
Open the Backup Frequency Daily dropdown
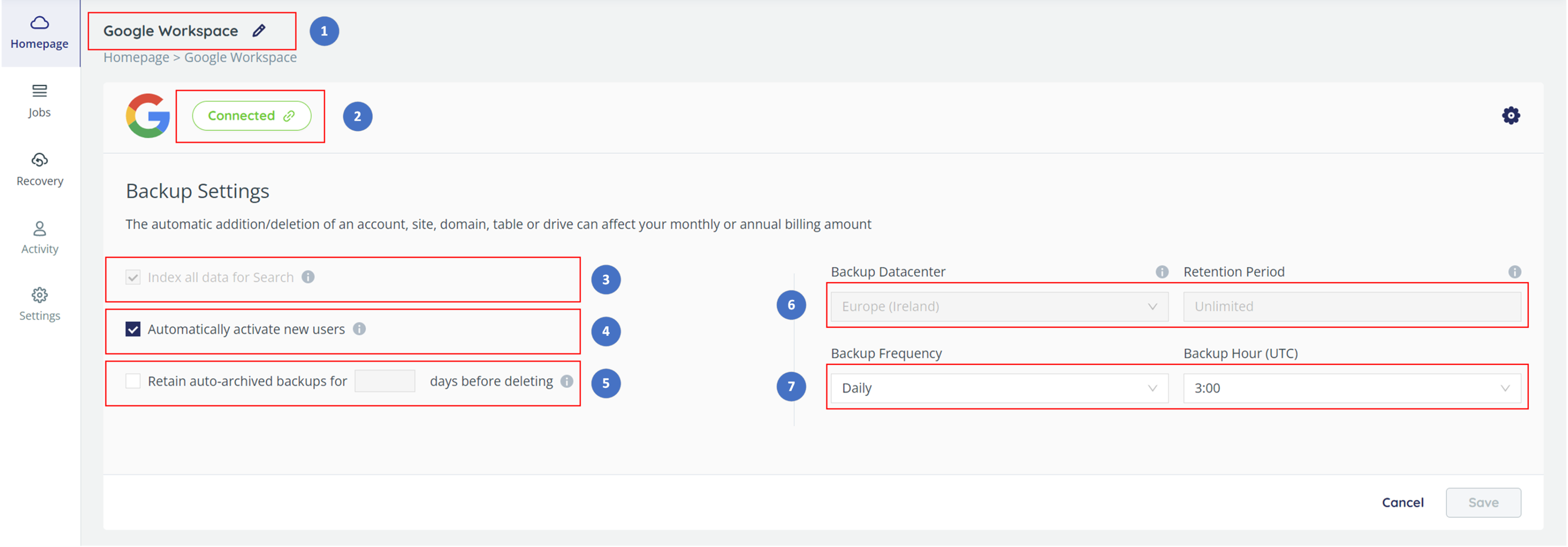(x=1000, y=388)
